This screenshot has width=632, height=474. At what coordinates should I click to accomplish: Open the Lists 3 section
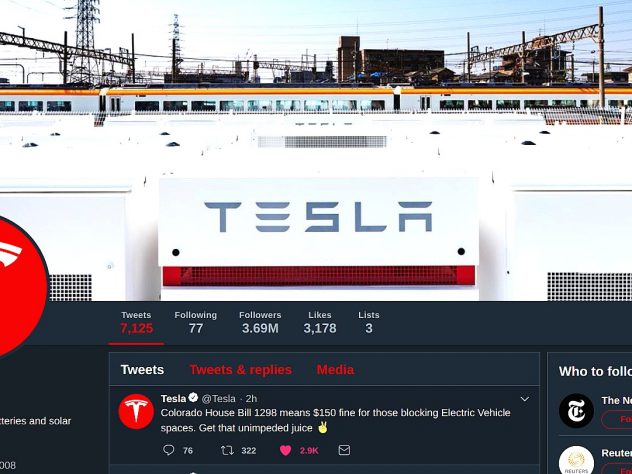click(x=369, y=322)
